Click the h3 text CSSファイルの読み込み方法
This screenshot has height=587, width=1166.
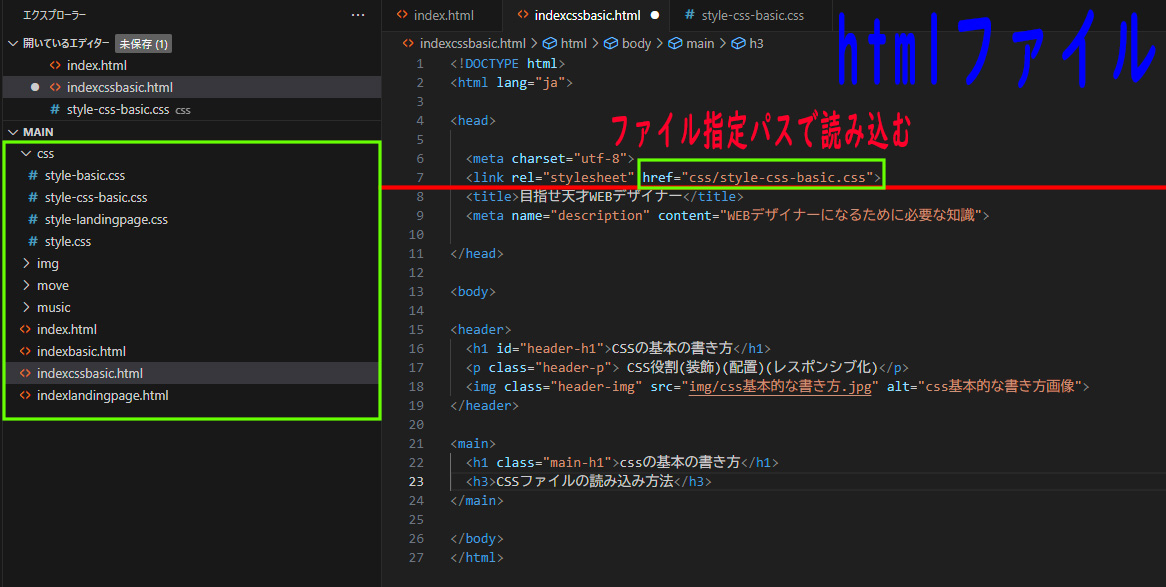(x=584, y=481)
